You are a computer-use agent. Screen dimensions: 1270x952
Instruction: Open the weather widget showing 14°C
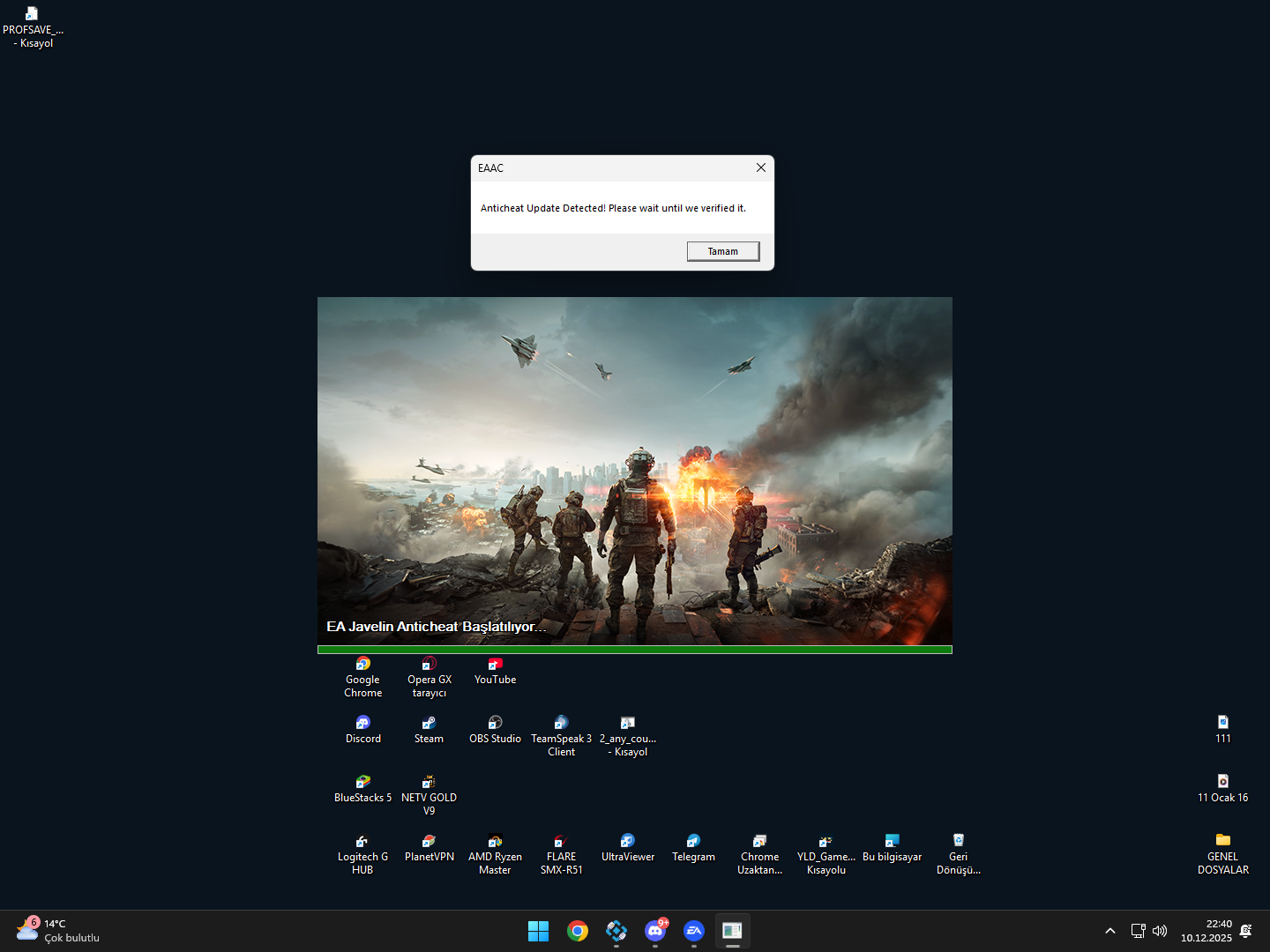[x=58, y=931]
